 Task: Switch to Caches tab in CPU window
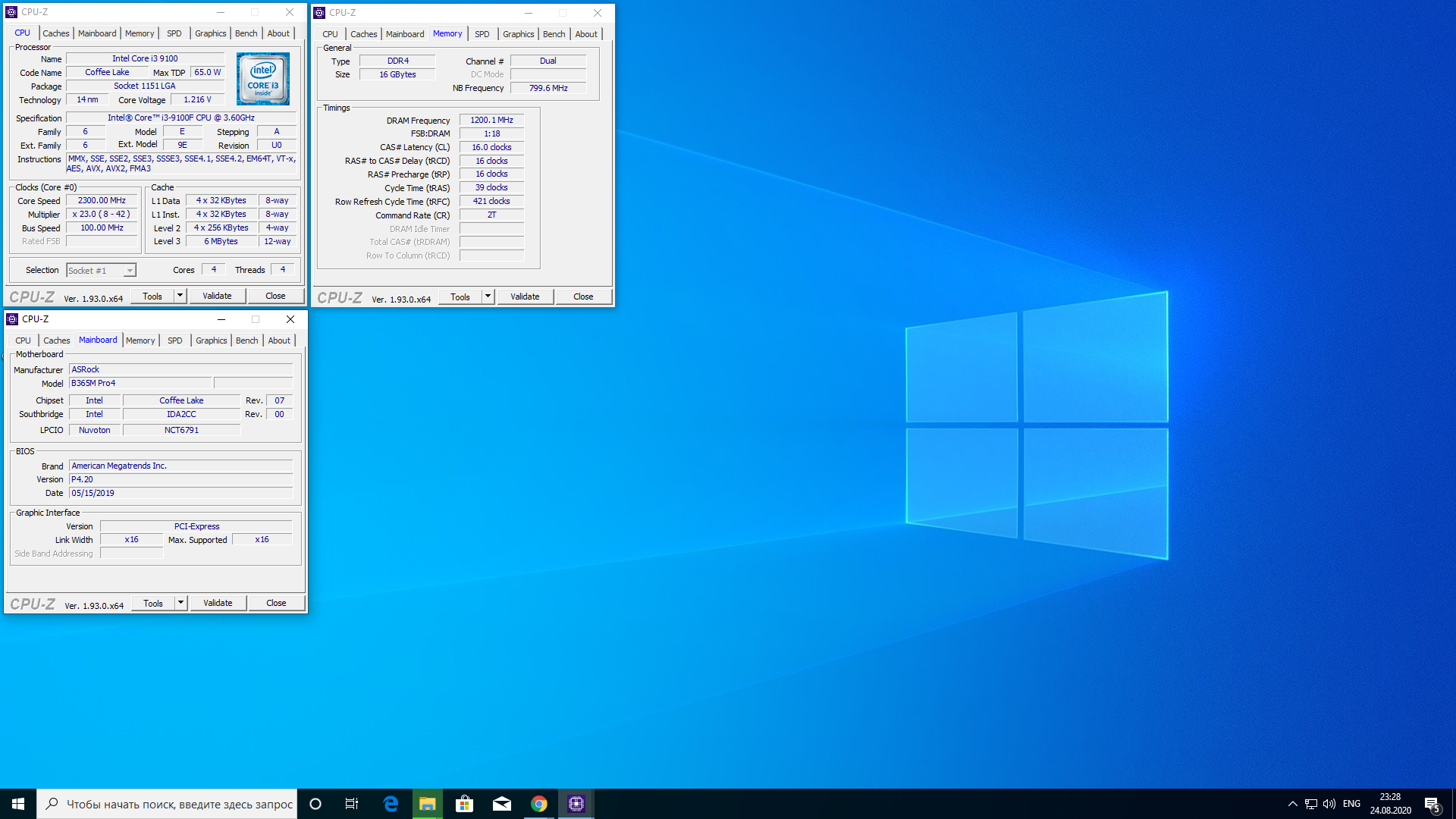click(55, 33)
